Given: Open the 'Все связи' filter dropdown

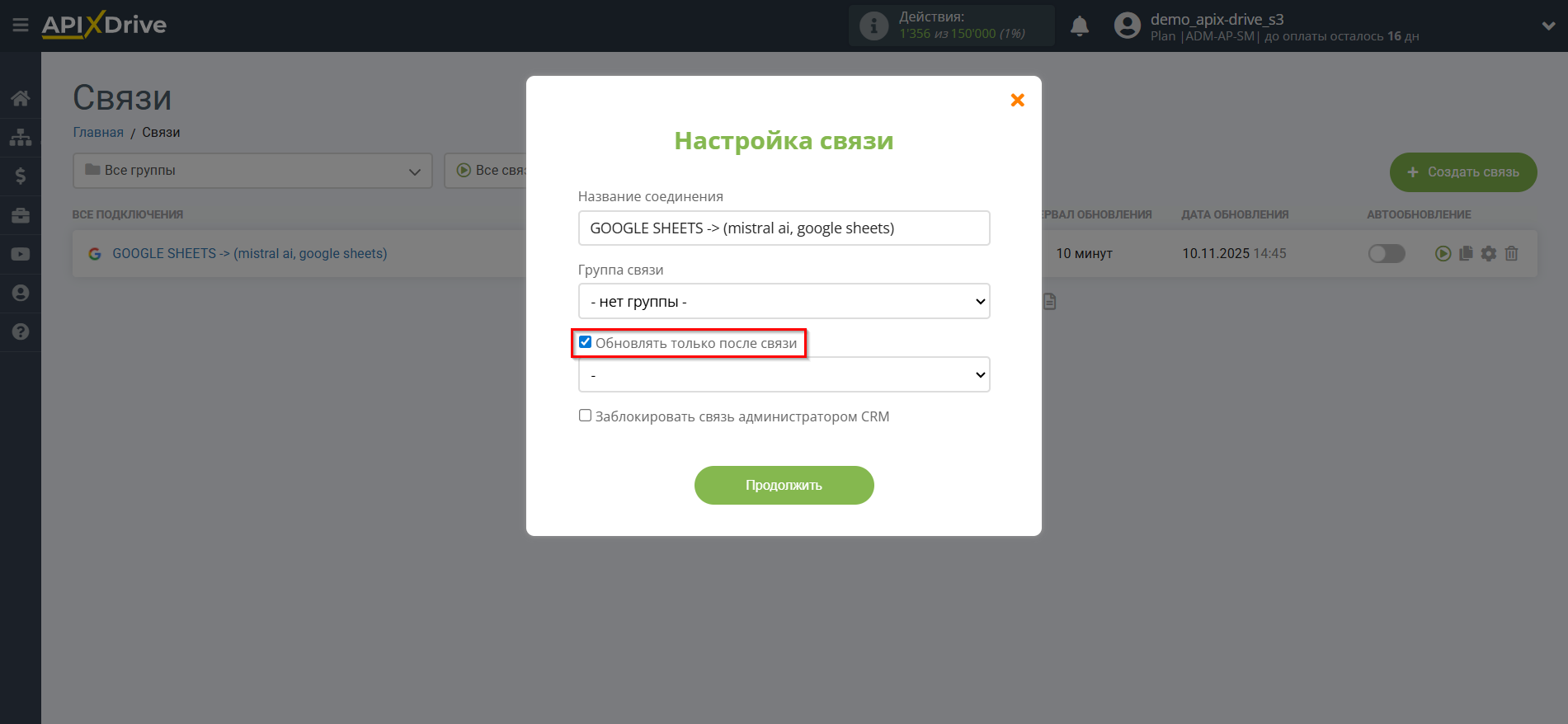Looking at the screenshot, I should pos(486,171).
